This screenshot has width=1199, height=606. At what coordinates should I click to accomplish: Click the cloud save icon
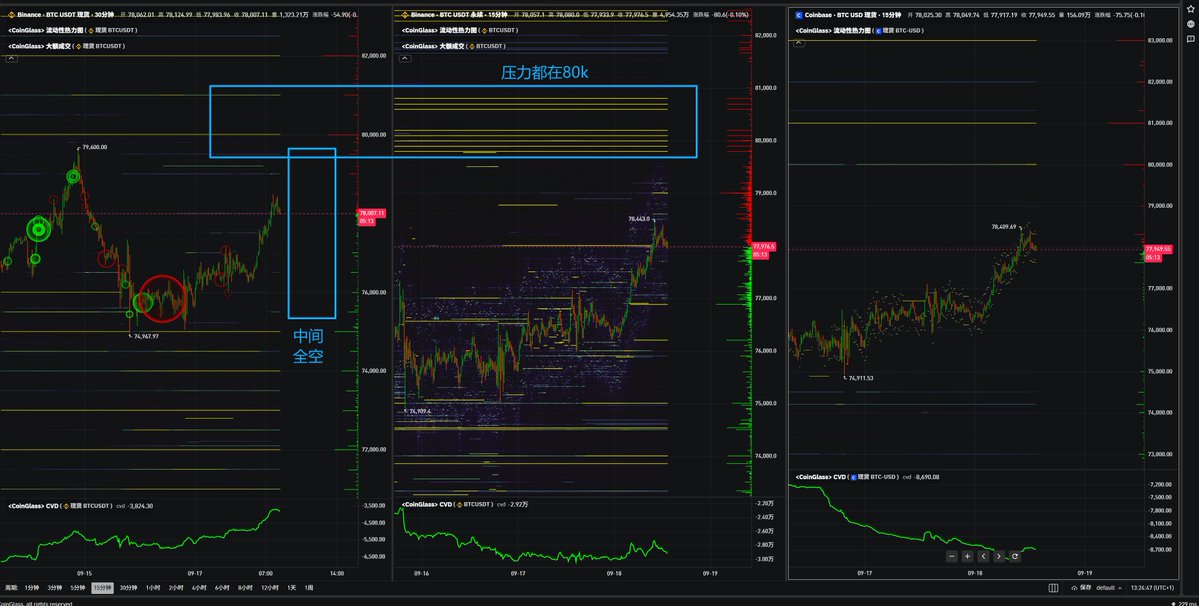(1074, 588)
